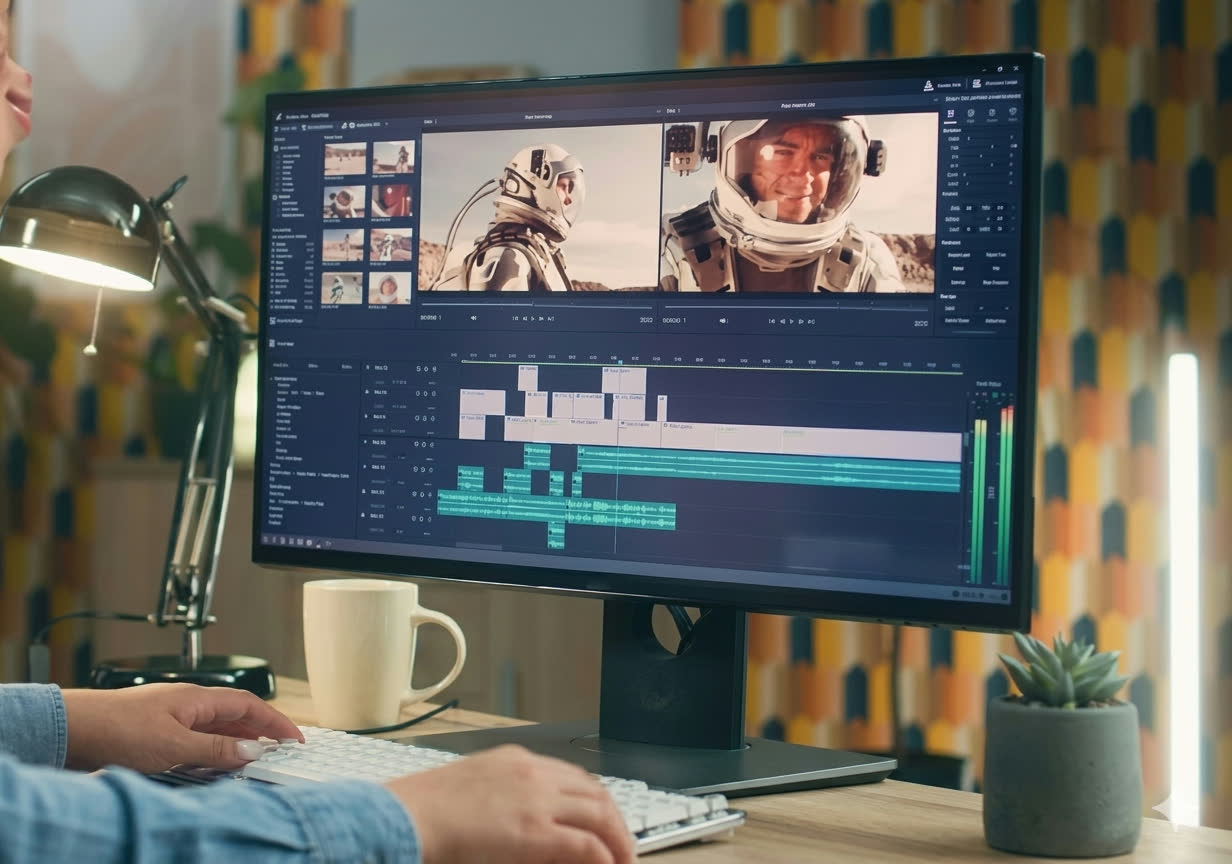1232x864 pixels.
Task: Click the last transport button under the left viewer
Action: point(551,318)
